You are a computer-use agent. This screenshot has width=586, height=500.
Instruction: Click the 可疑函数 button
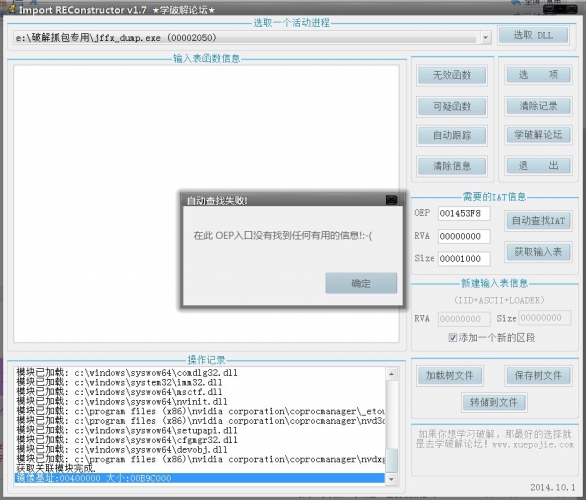(x=452, y=107)
